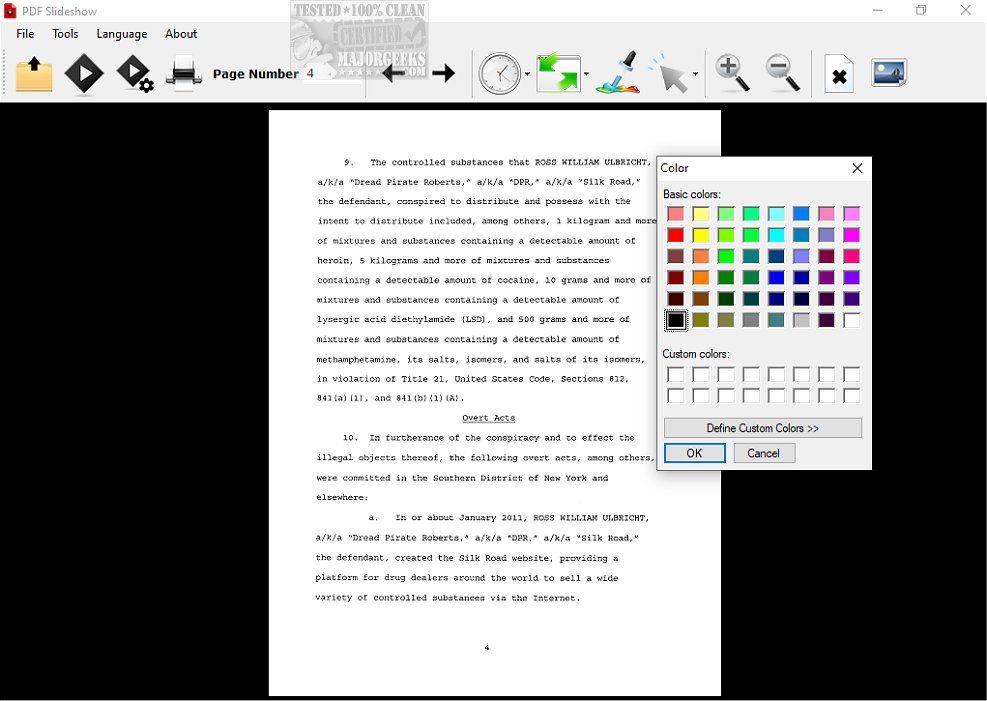Click the 'Overt Acts' heading in the PDF
This screenshot has width=987, height=701.
pyautogui.click(x=488, y=418)
